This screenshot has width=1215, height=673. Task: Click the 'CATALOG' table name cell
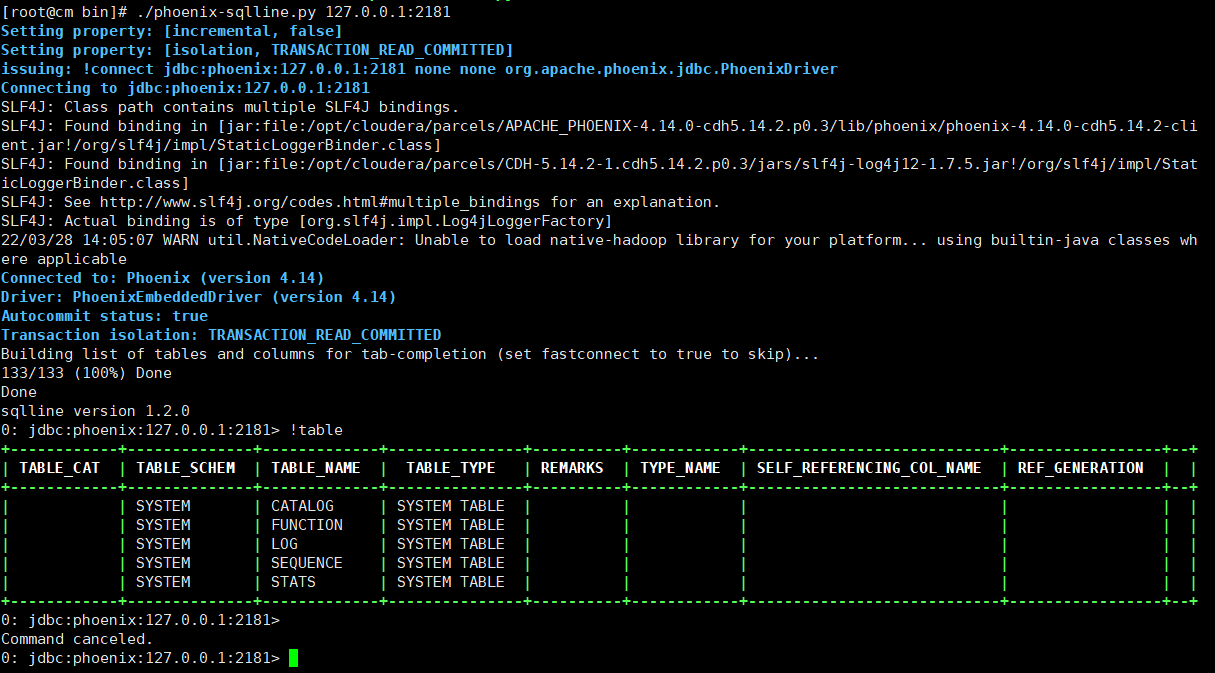point(302,506)
